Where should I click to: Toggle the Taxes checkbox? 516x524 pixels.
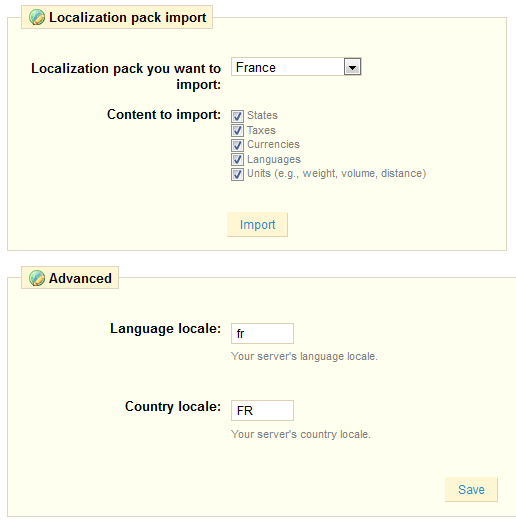[x=237, y=130]
